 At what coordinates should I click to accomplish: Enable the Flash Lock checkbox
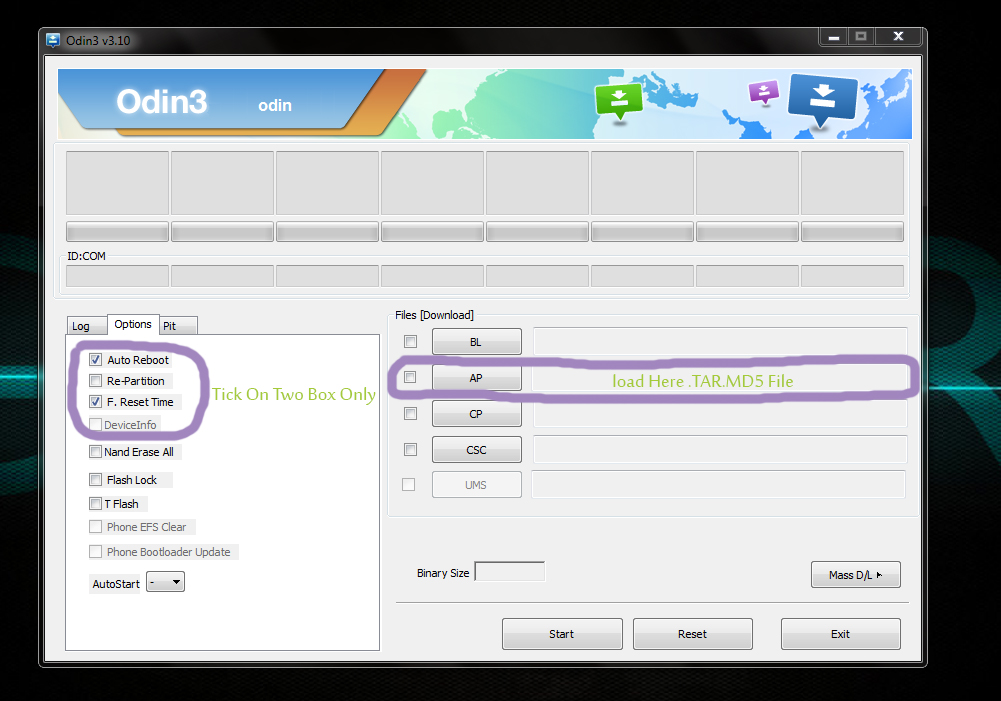coord(96,479)
